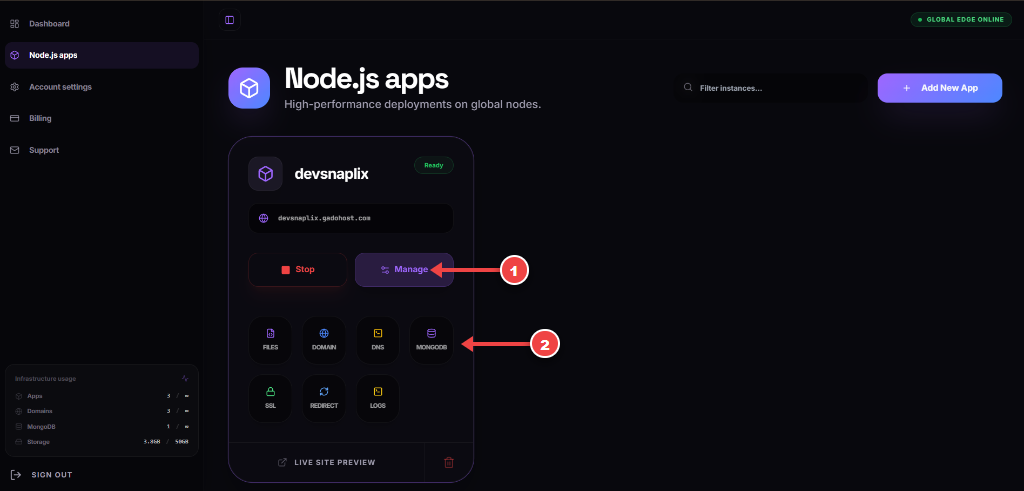Open Manage for devsnaplix
This screenshot has width=1024, height=491.
point(404,270)
